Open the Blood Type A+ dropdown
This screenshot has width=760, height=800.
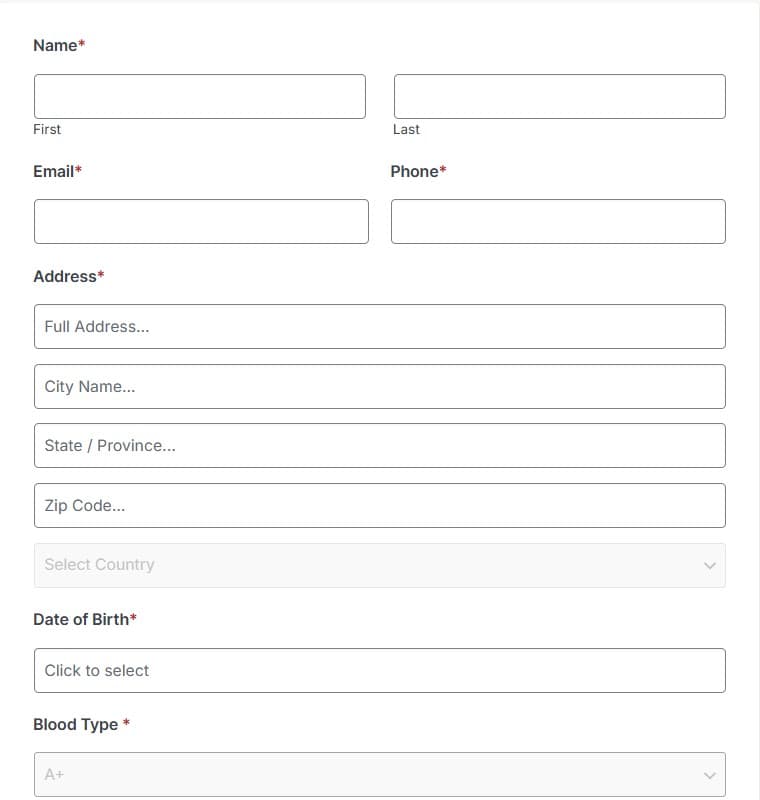click(379, 774)
